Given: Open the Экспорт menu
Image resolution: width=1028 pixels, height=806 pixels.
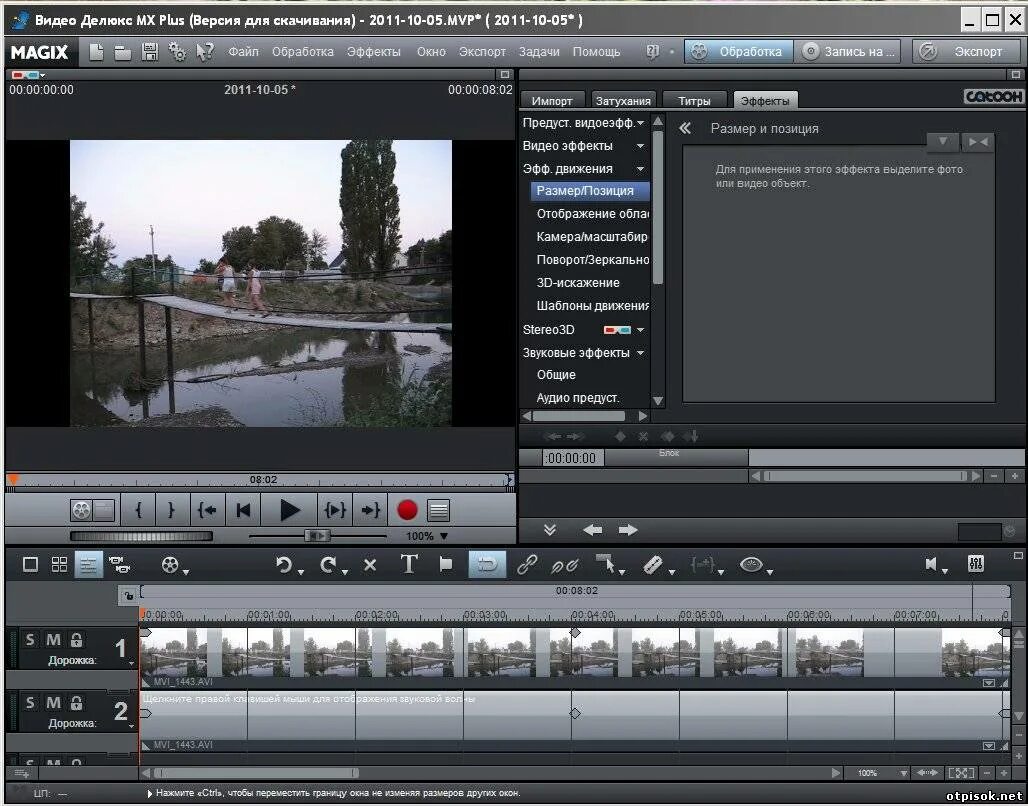Looking at the screenshot, I should click(x=483, y=52).
